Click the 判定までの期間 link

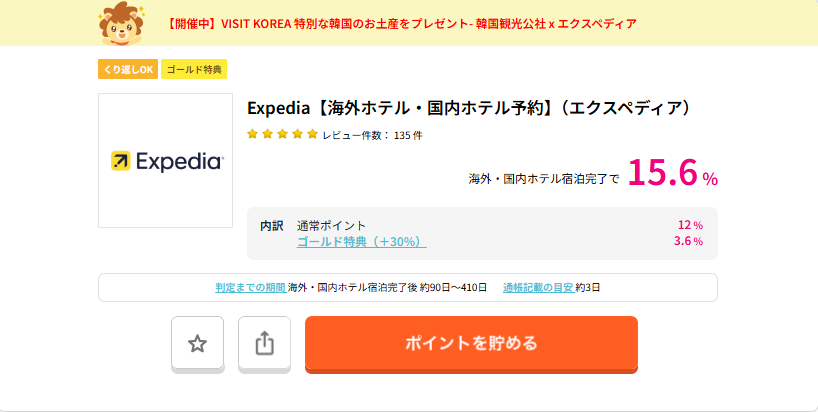(x=250, y=287)
